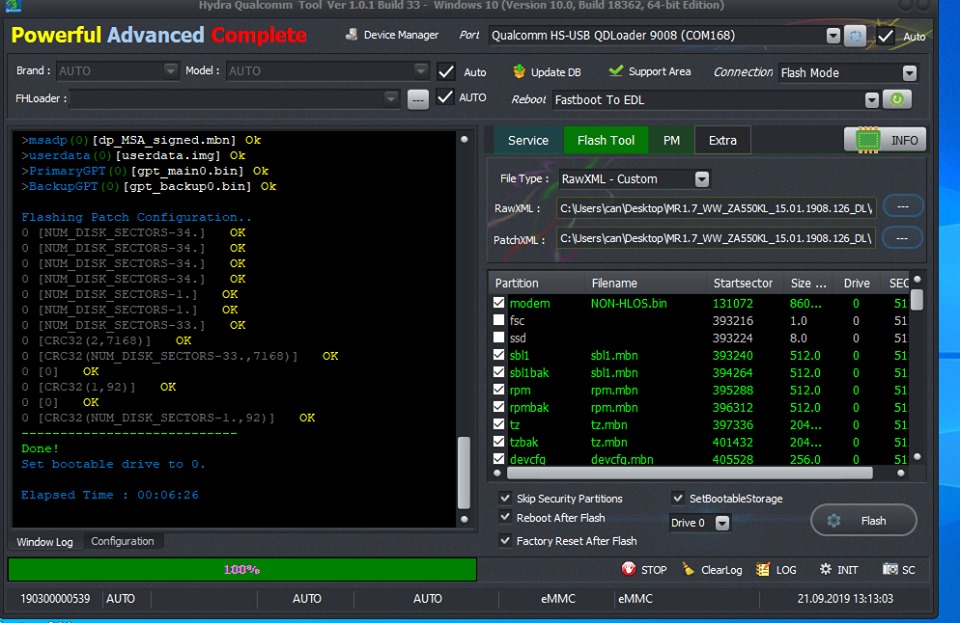Enable the fsc partition checkbox
The height and width of the screenshot is (623, 960).
point(499,321)
